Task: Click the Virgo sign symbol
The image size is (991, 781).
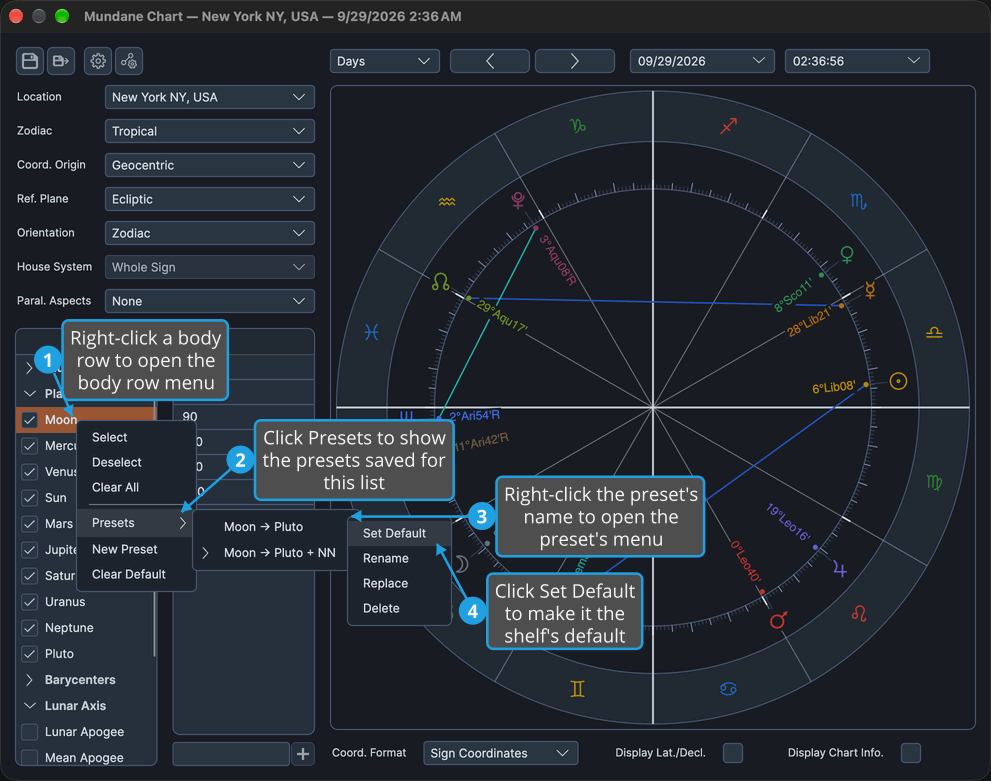Action: 934,483
